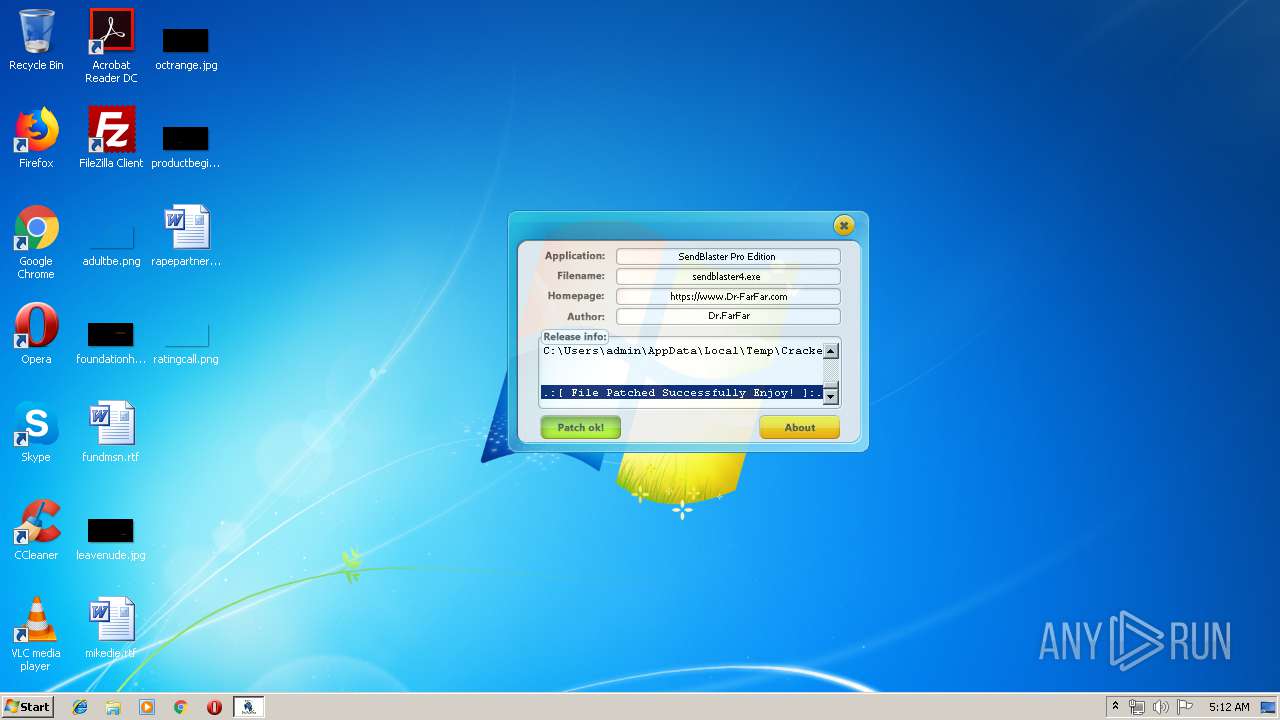Open the volume tray icon
The image size is (1280, 720).
tap(1161, 707)
